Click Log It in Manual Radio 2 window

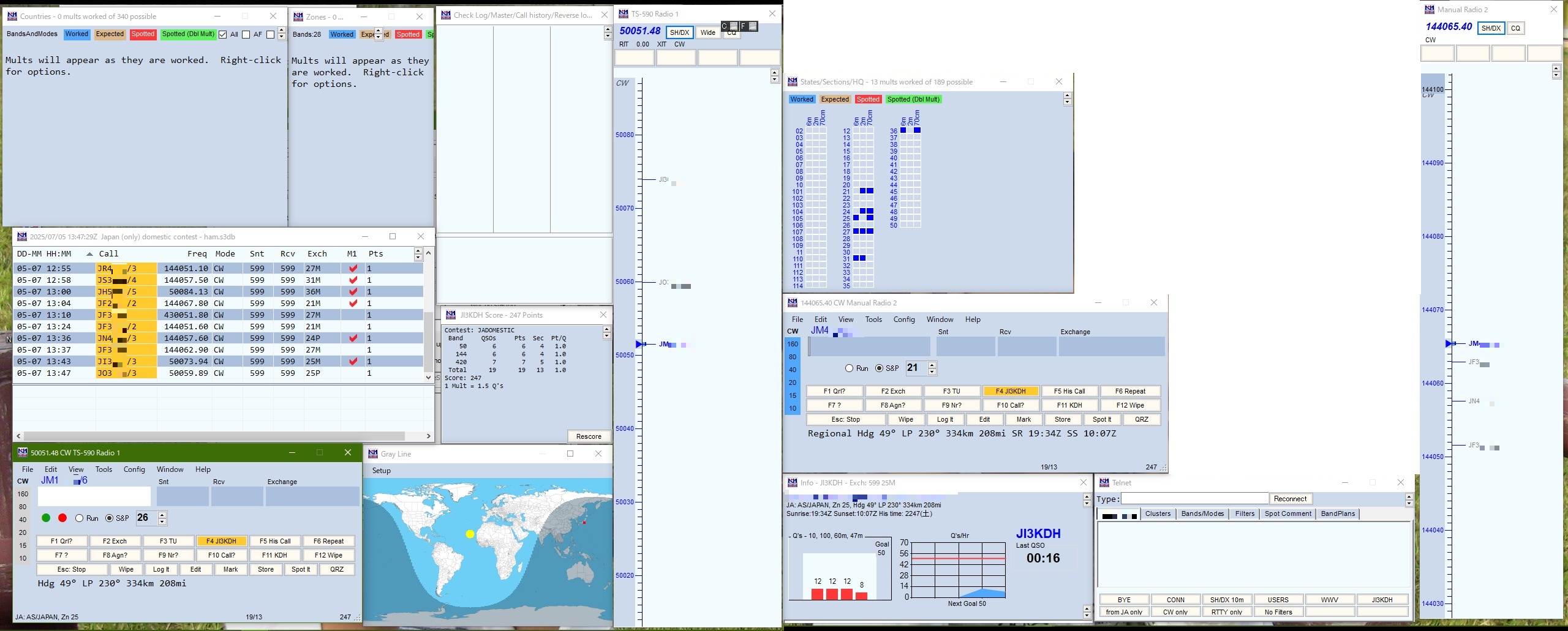point(945,419)
